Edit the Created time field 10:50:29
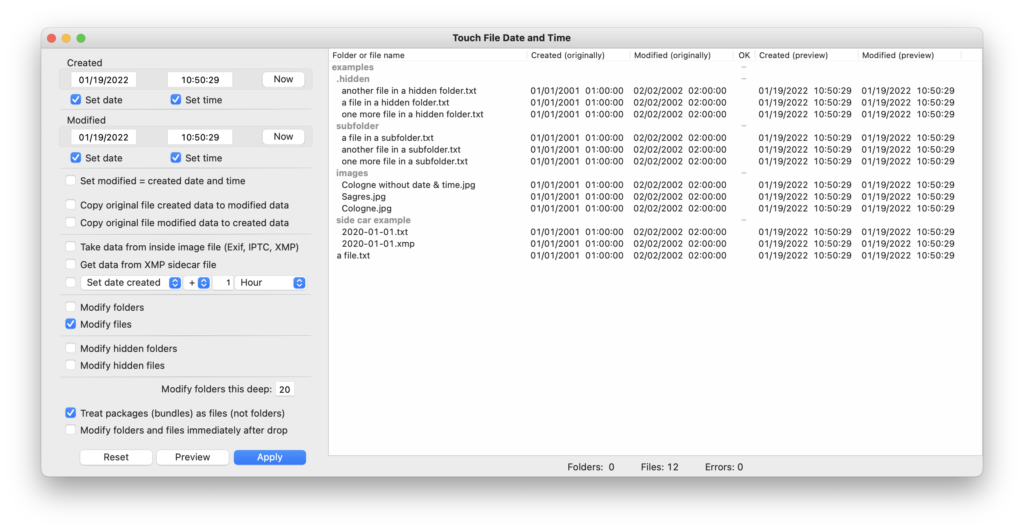This screenshot has height=531, width=1024. coord(200,80)
